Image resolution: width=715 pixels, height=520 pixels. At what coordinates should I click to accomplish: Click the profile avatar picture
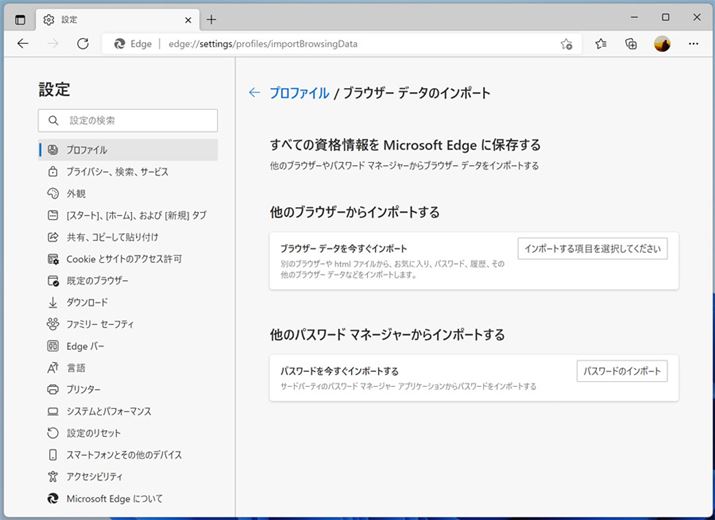tap(662, 44)
